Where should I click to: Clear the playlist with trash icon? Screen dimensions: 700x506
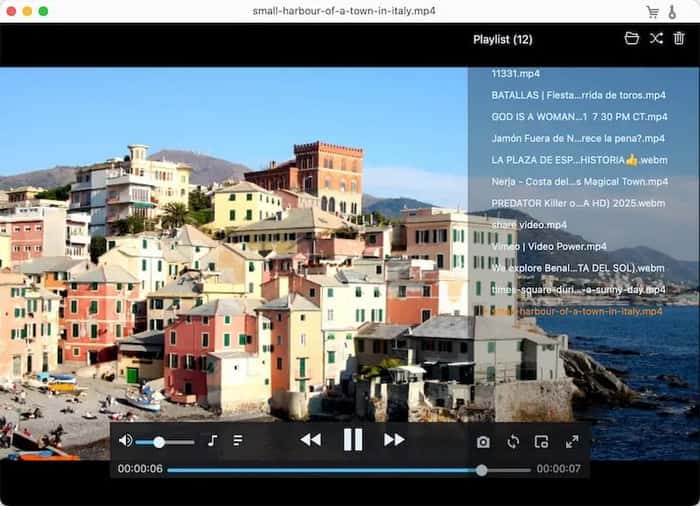[679, 38]
